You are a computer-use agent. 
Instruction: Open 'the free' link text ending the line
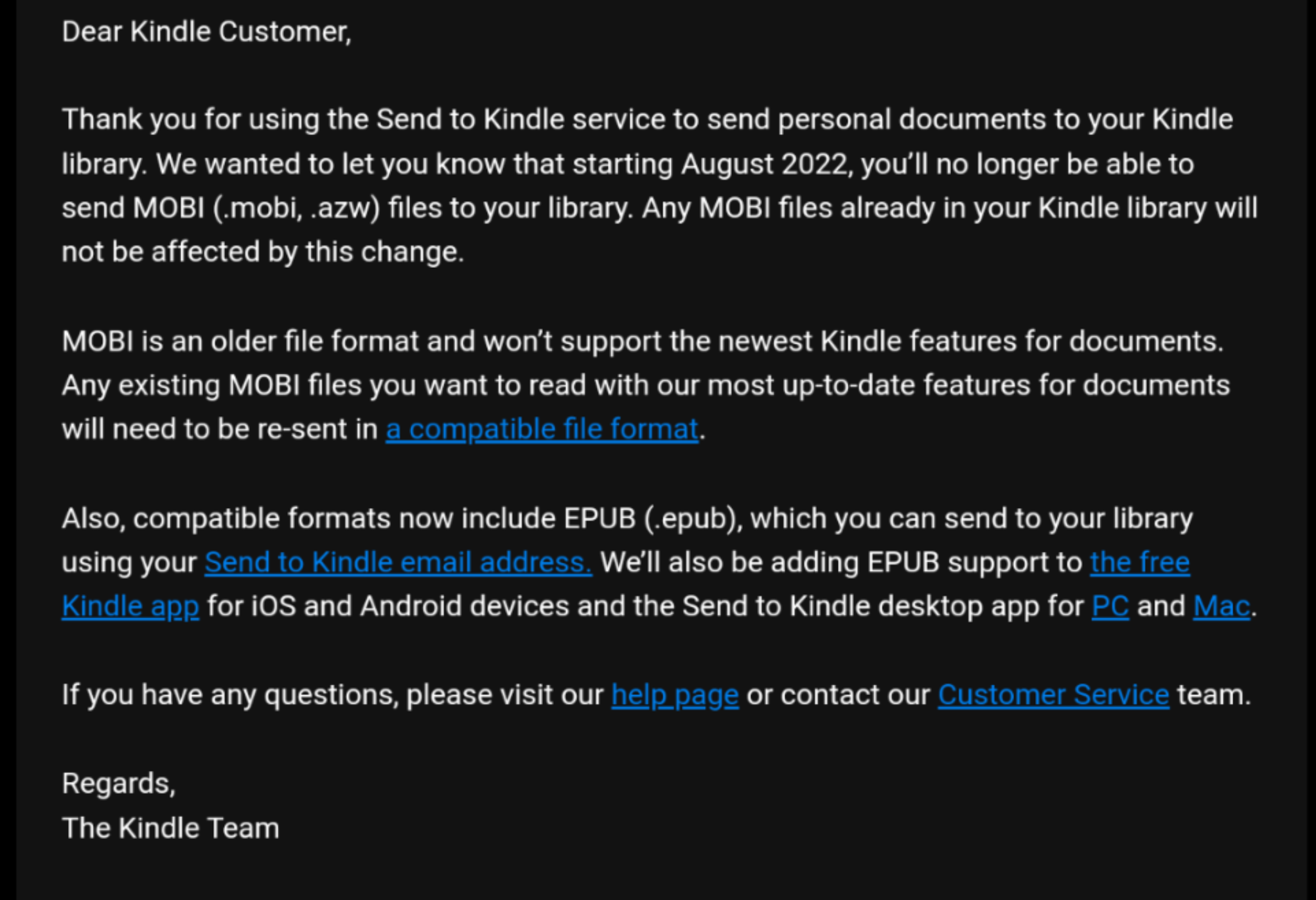point(1140,562)
